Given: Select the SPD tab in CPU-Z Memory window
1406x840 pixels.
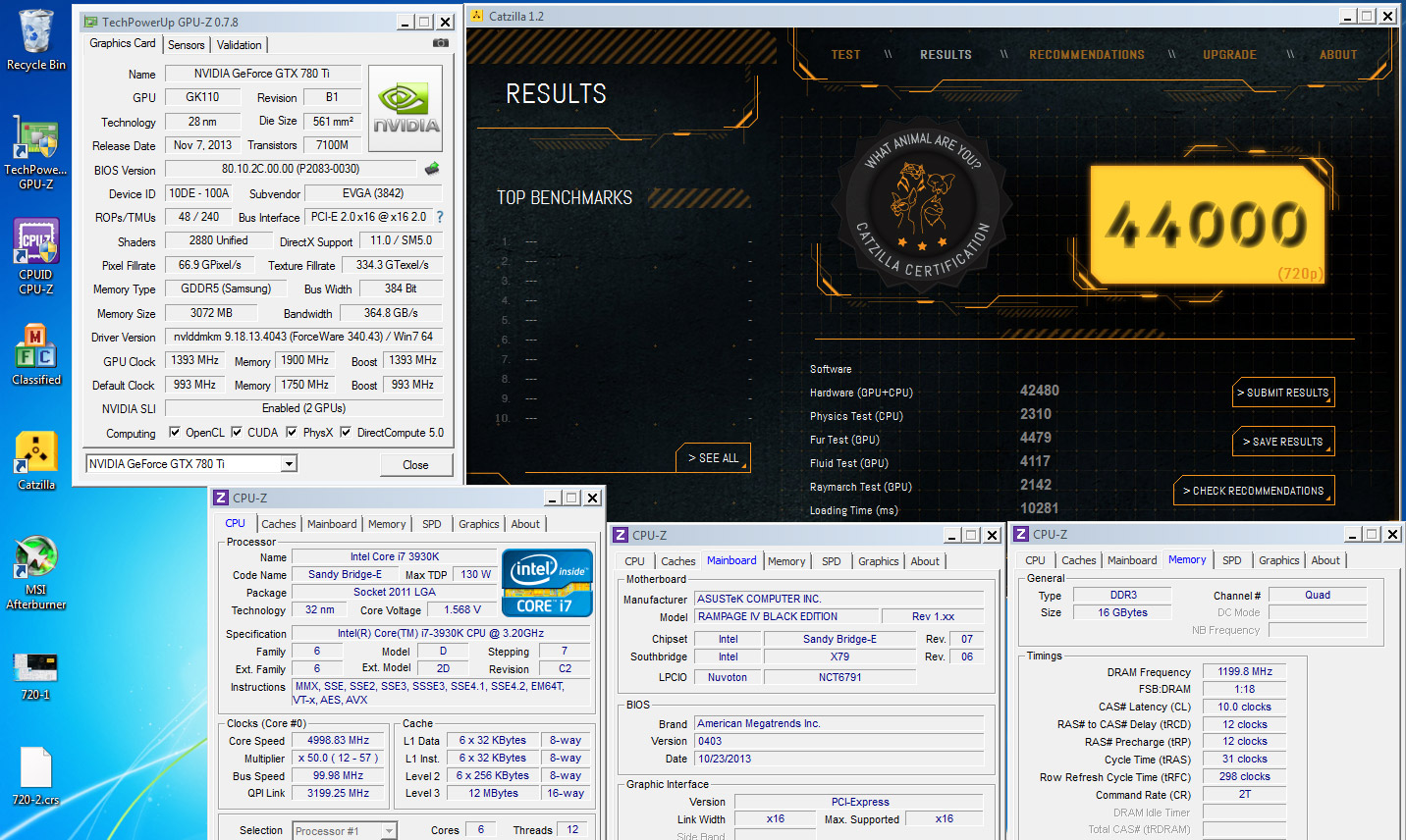Looking at the screenshot, I should [1231, 560].
